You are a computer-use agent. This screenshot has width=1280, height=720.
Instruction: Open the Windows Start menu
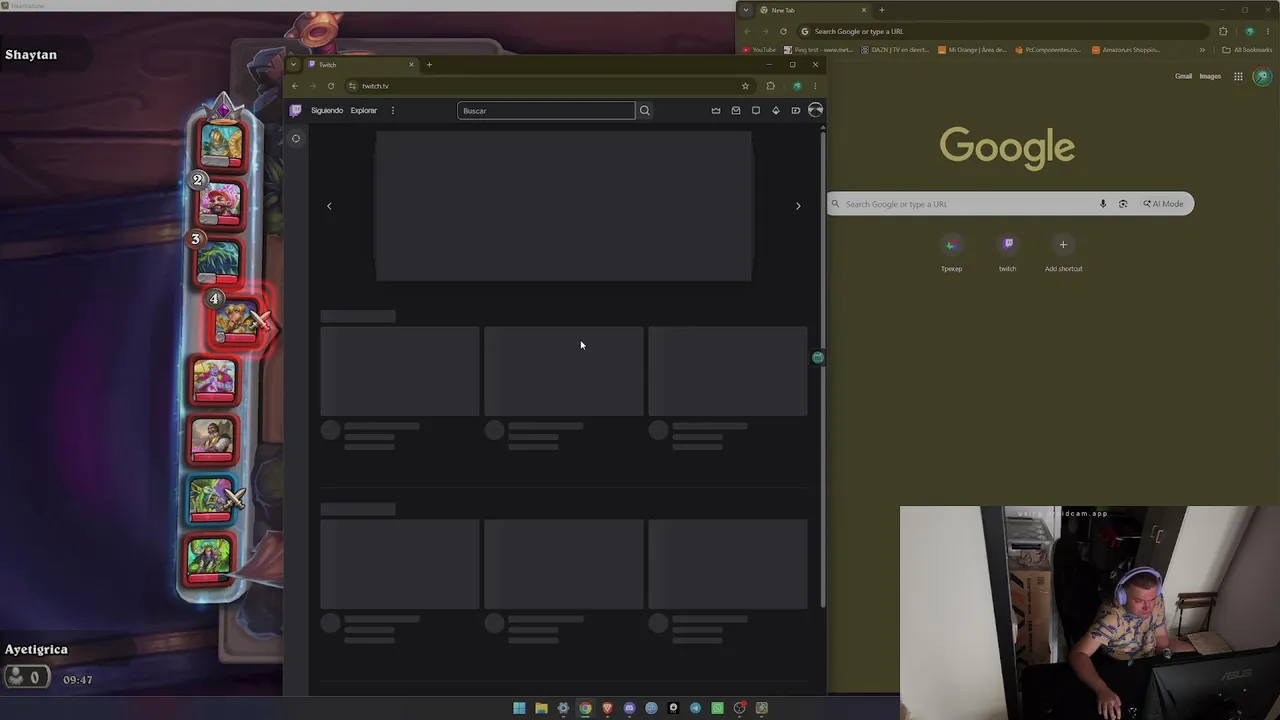[x=519, y=708]
